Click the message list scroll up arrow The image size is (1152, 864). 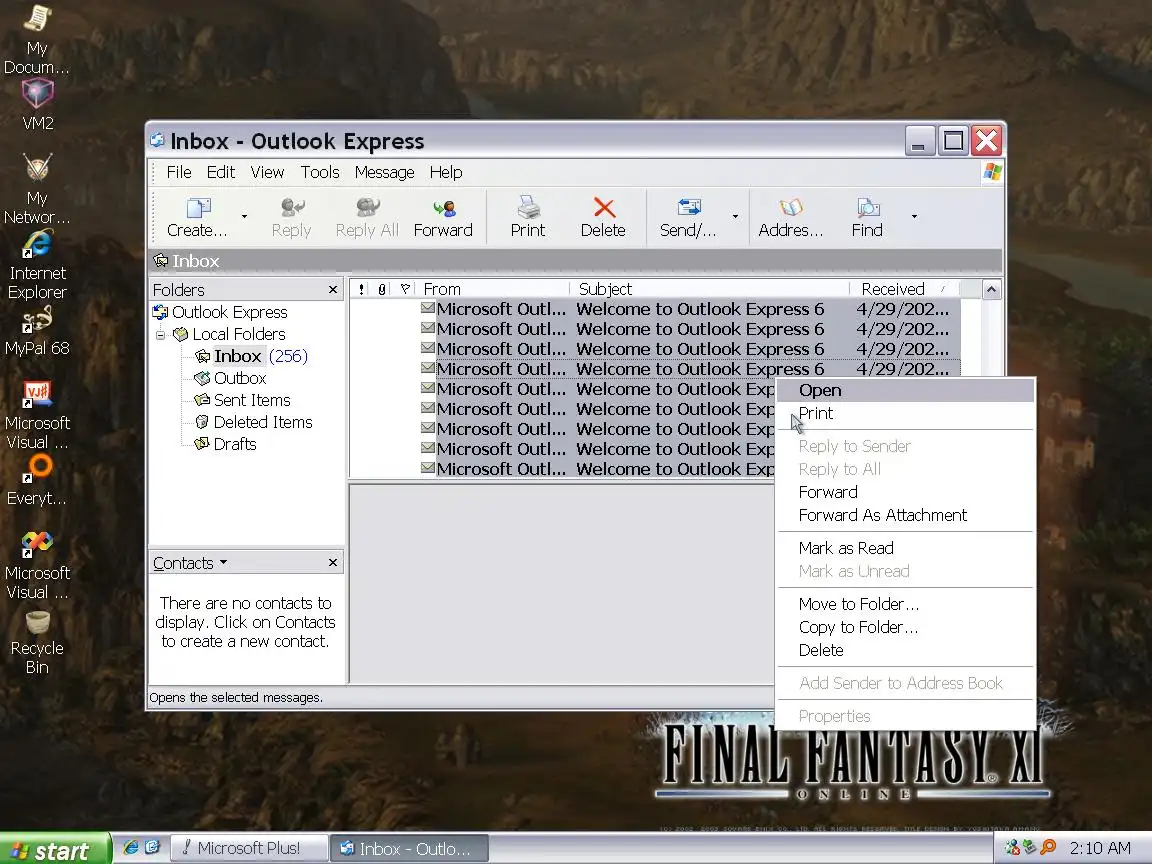(x=991, y=289)
